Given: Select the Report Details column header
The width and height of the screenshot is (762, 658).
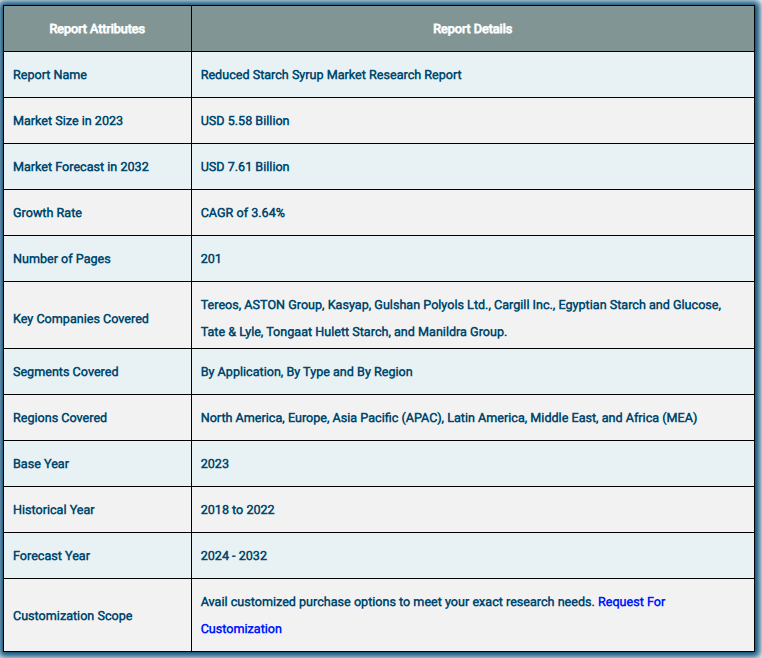Looking at the screenshot, I should (472, 29).
